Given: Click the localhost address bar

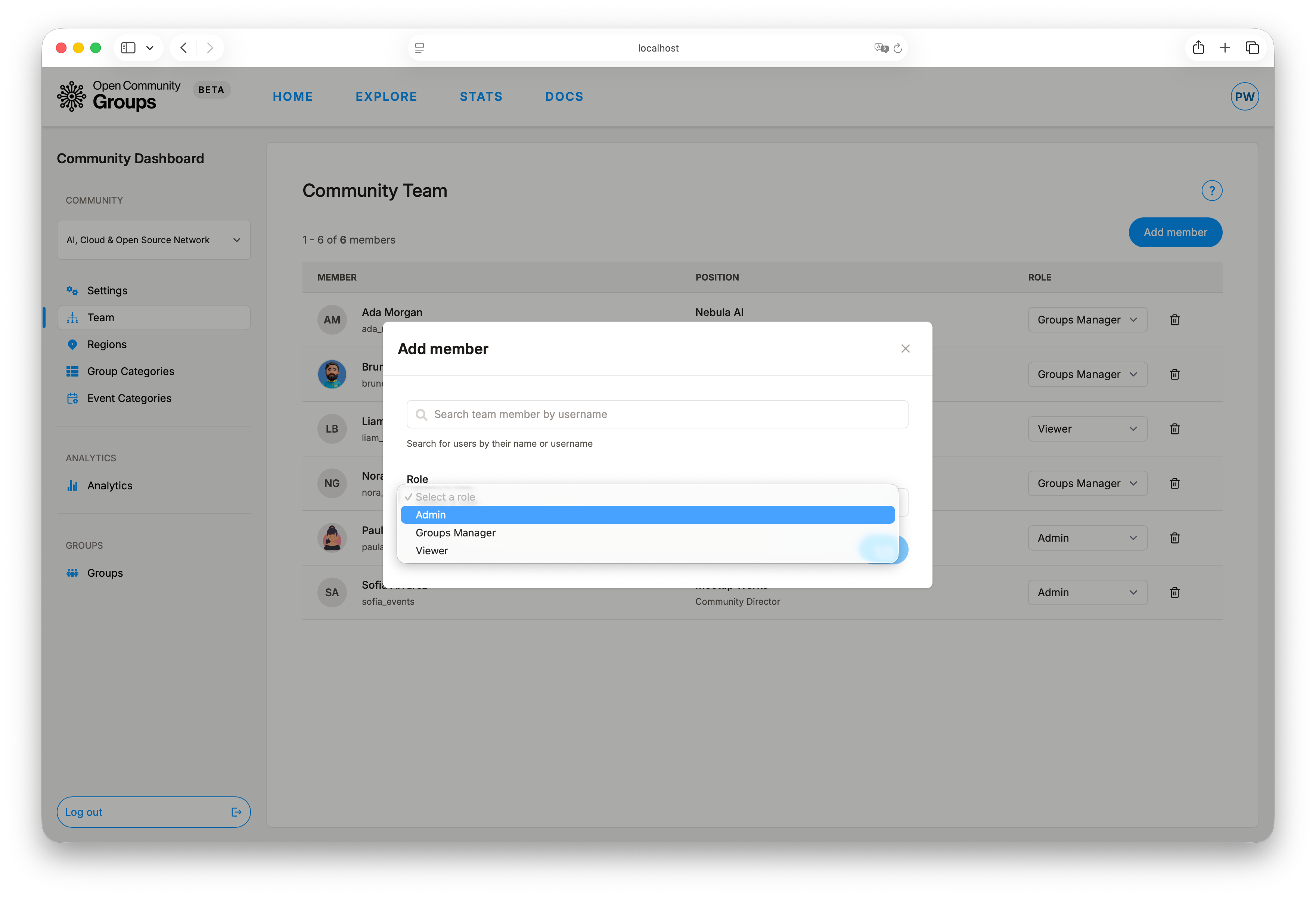Looking at the screenshot, I should tap(657, 48).
